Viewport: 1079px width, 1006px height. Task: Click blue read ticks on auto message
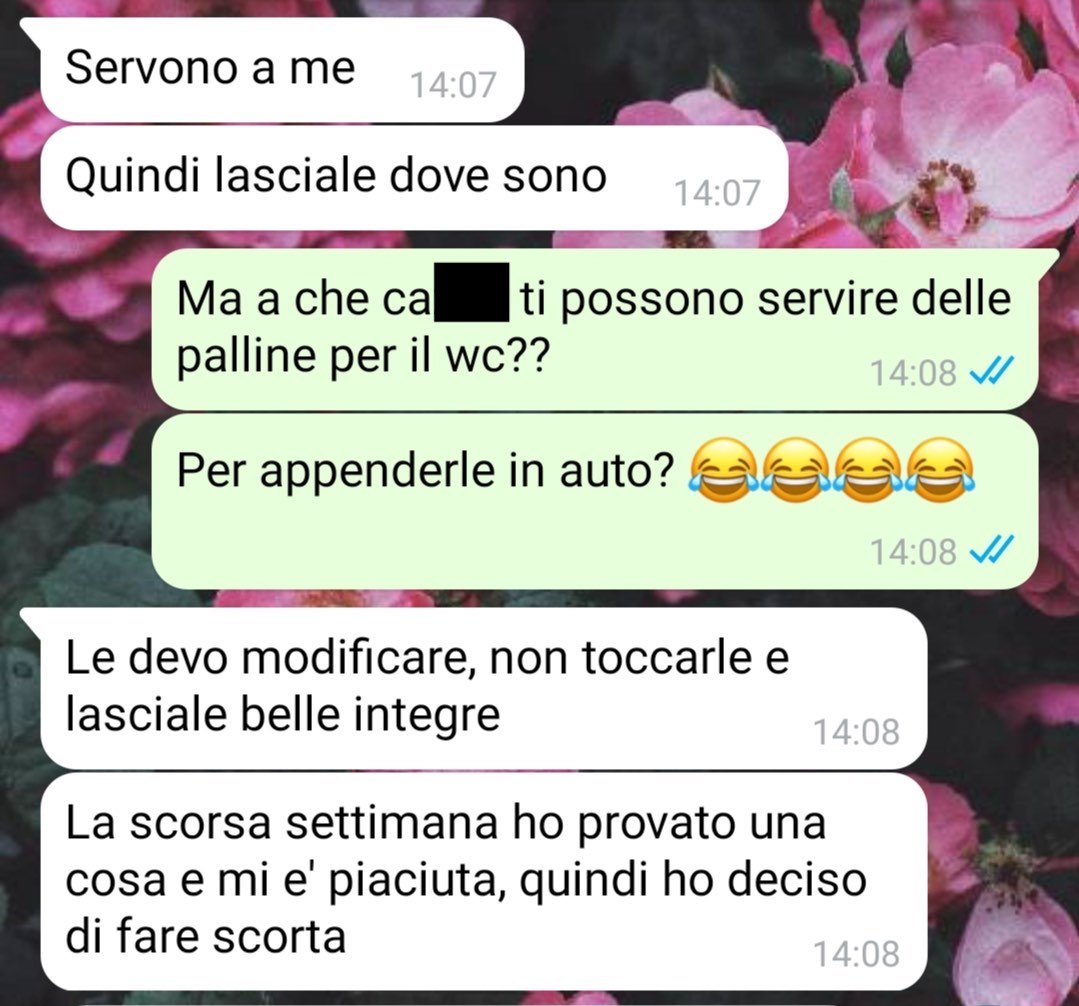pos(991,550)
